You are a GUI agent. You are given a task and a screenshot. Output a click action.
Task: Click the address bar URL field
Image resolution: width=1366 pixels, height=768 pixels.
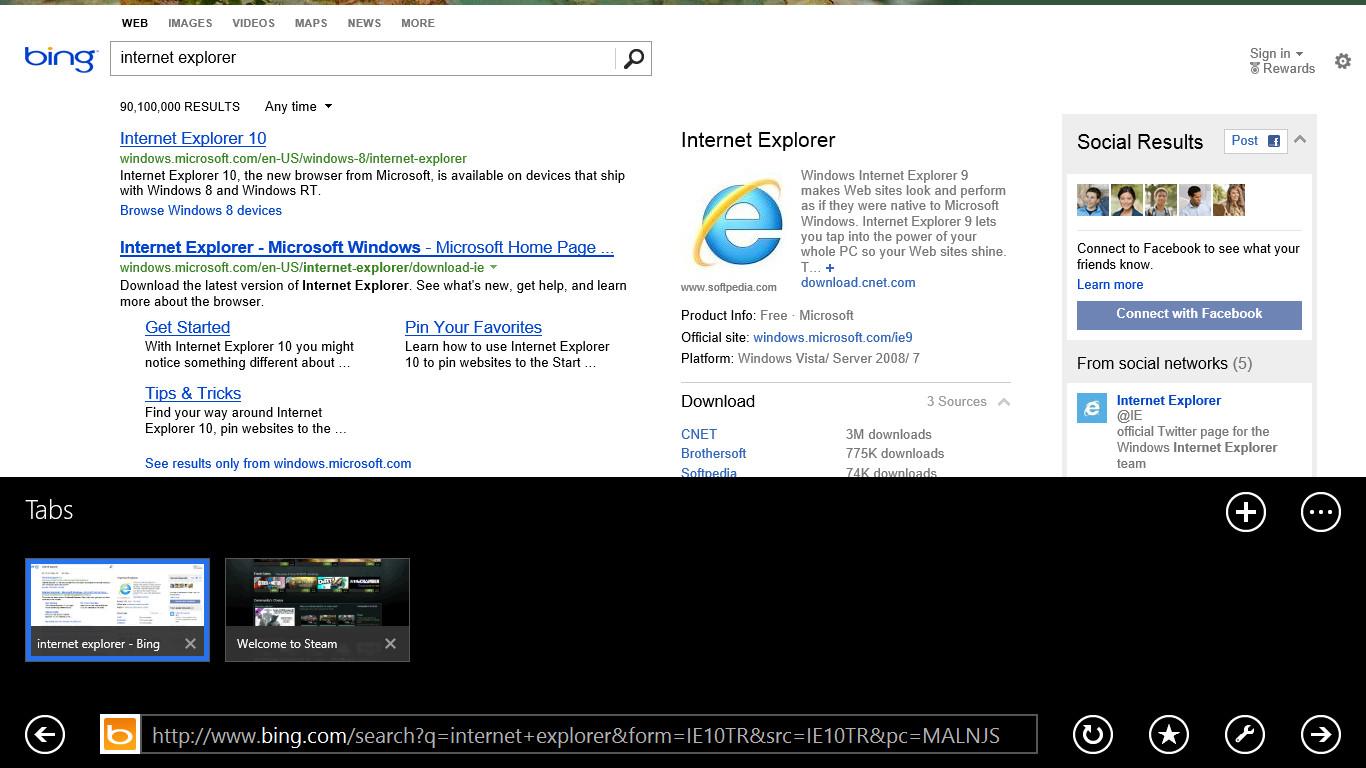tap(588, 735)
